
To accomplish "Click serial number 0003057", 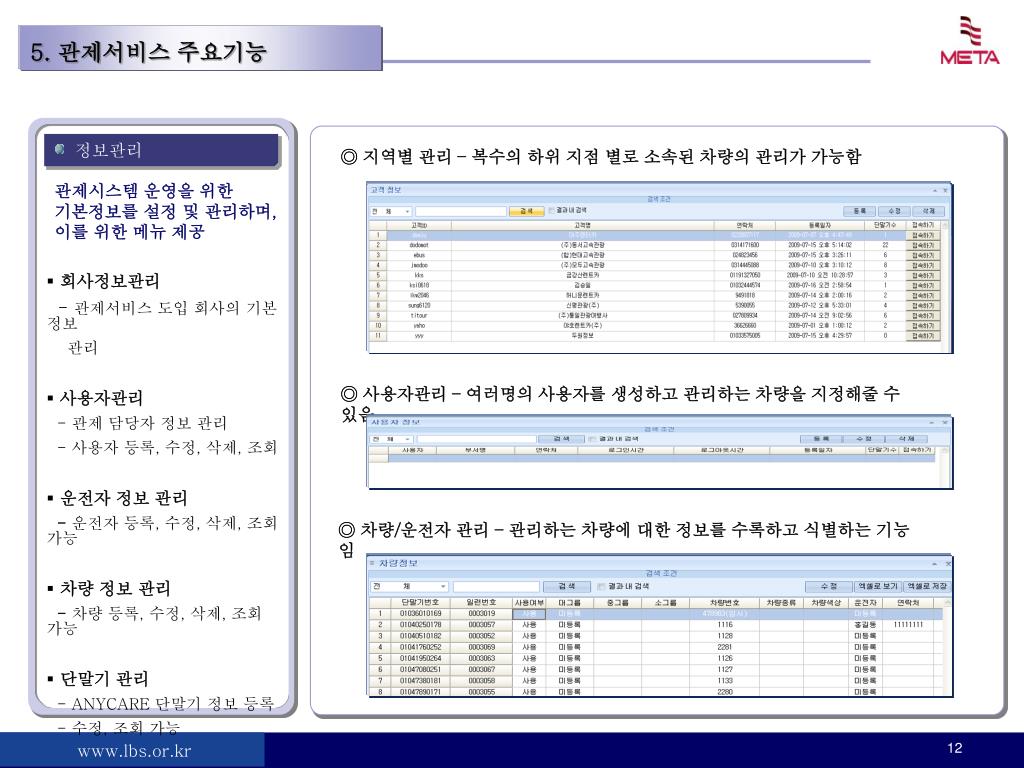I will [x=481, y=625].
